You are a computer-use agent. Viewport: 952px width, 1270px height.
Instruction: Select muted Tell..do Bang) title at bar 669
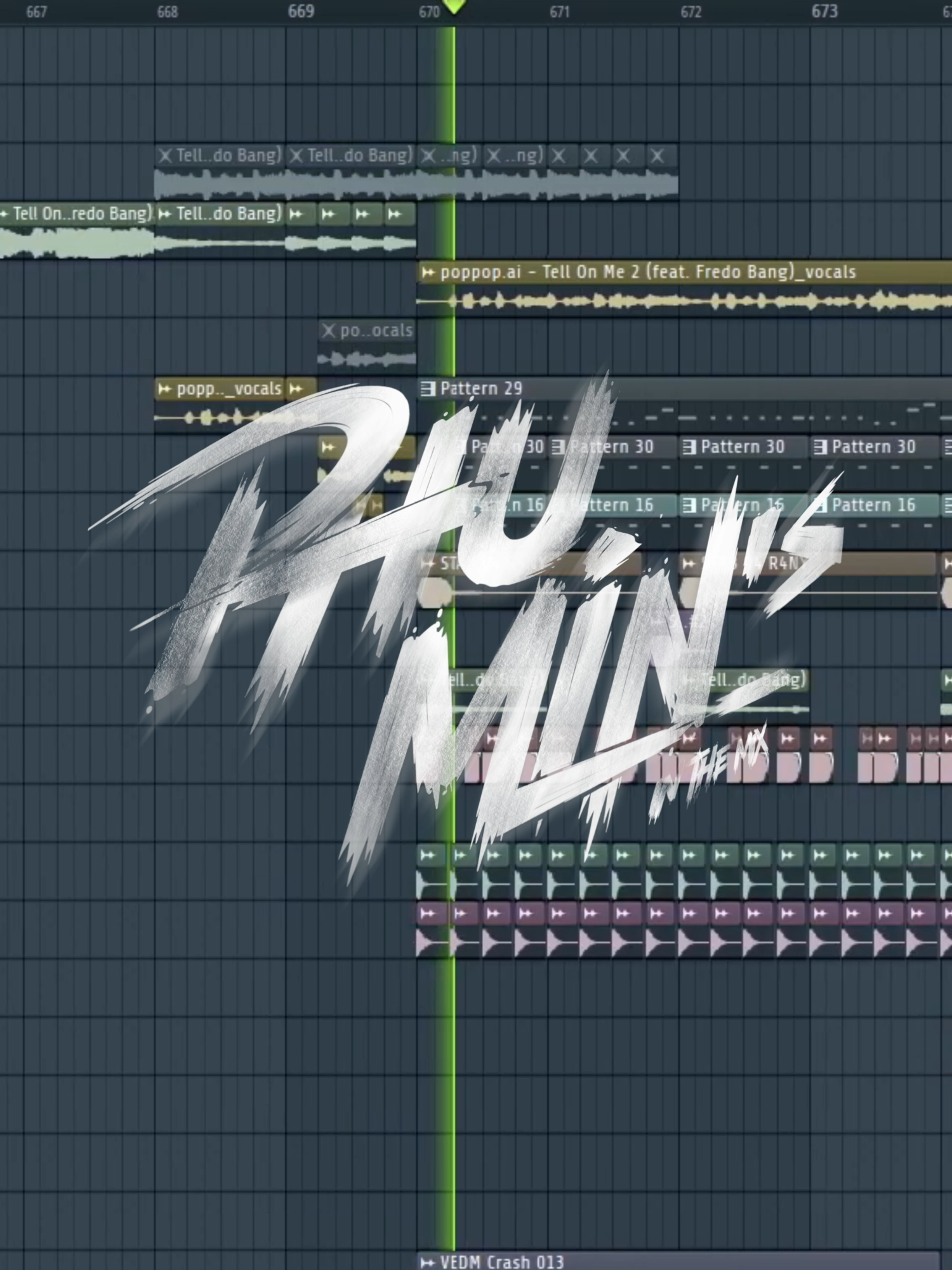click(x=360, y=156)
